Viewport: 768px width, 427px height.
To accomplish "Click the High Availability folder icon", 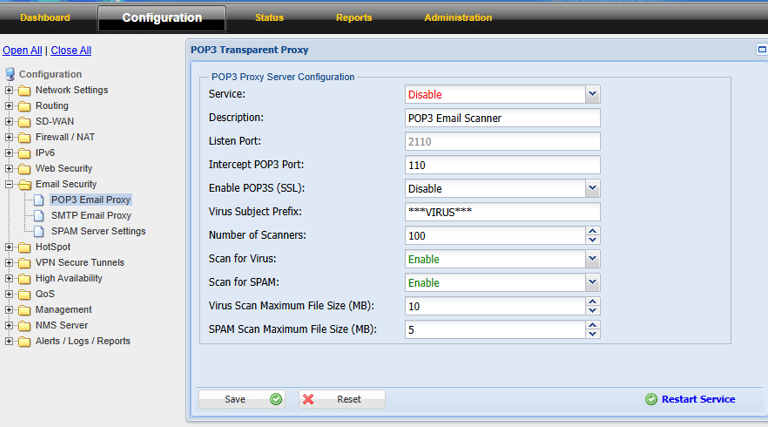I will (x=24, y=279).
